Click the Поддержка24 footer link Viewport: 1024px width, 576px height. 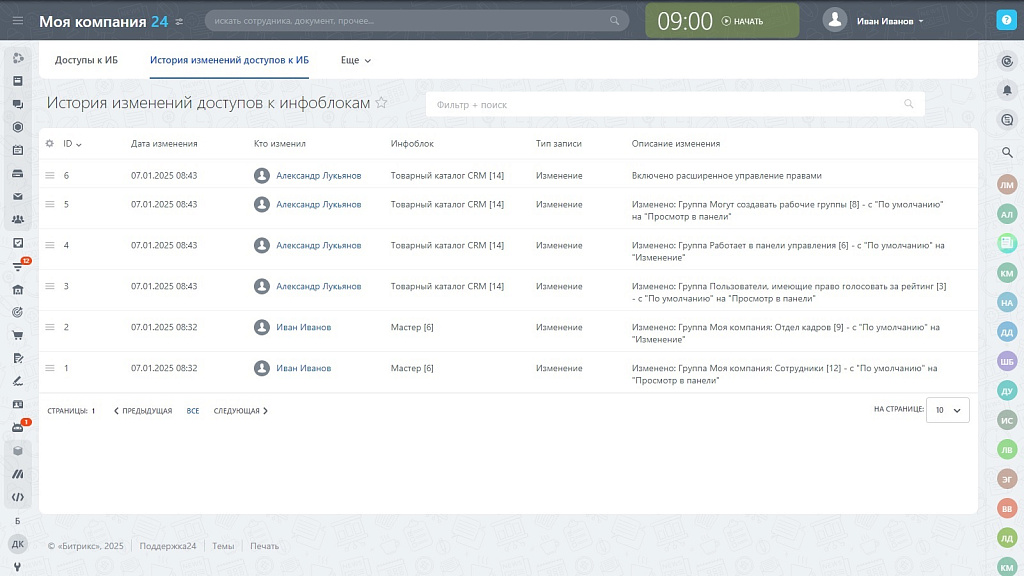tap(167, 546)
